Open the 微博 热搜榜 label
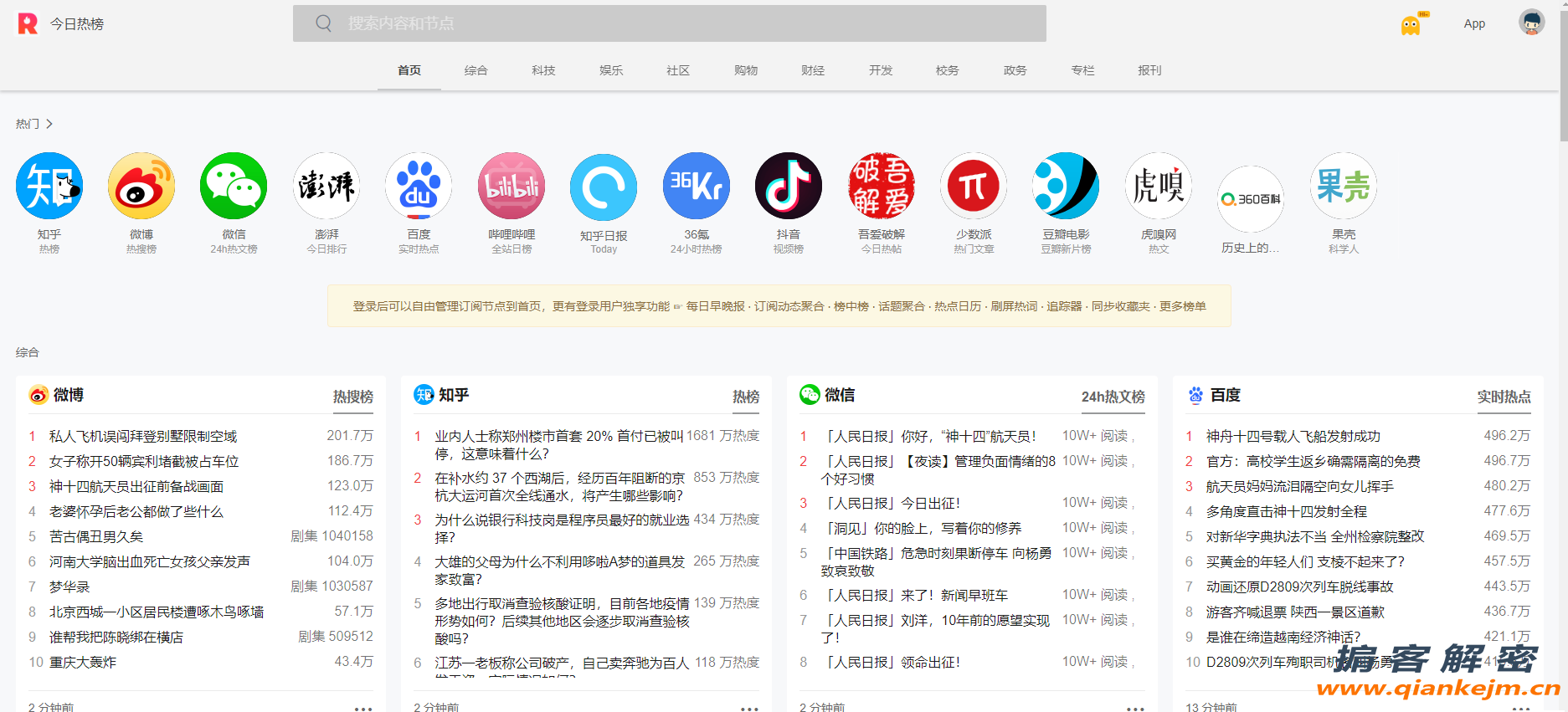The image size is (1568, 712). pos(353,397)
